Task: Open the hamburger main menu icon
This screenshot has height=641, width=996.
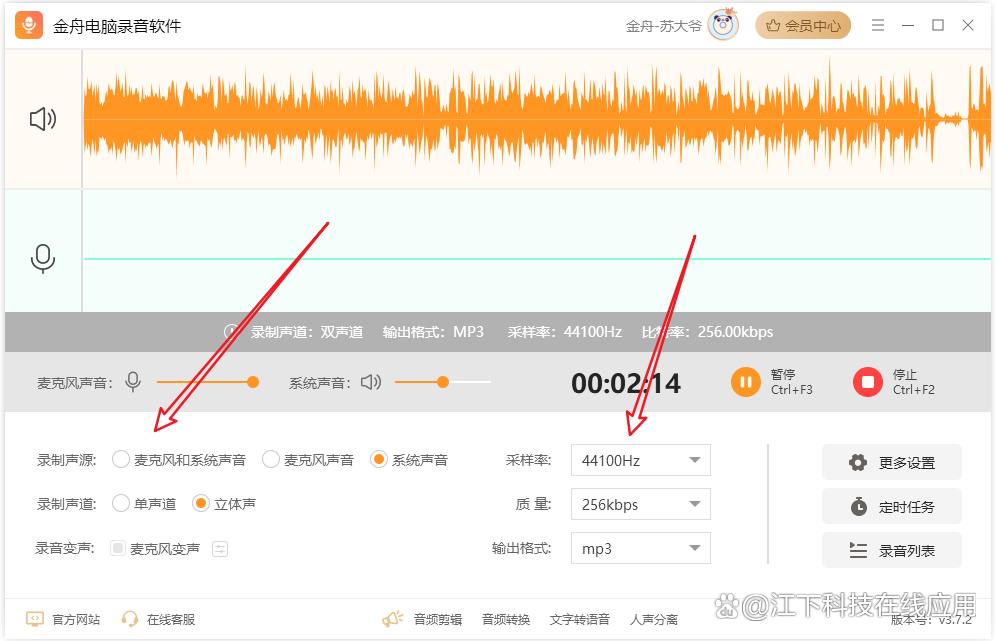Action: coord(877,26)
